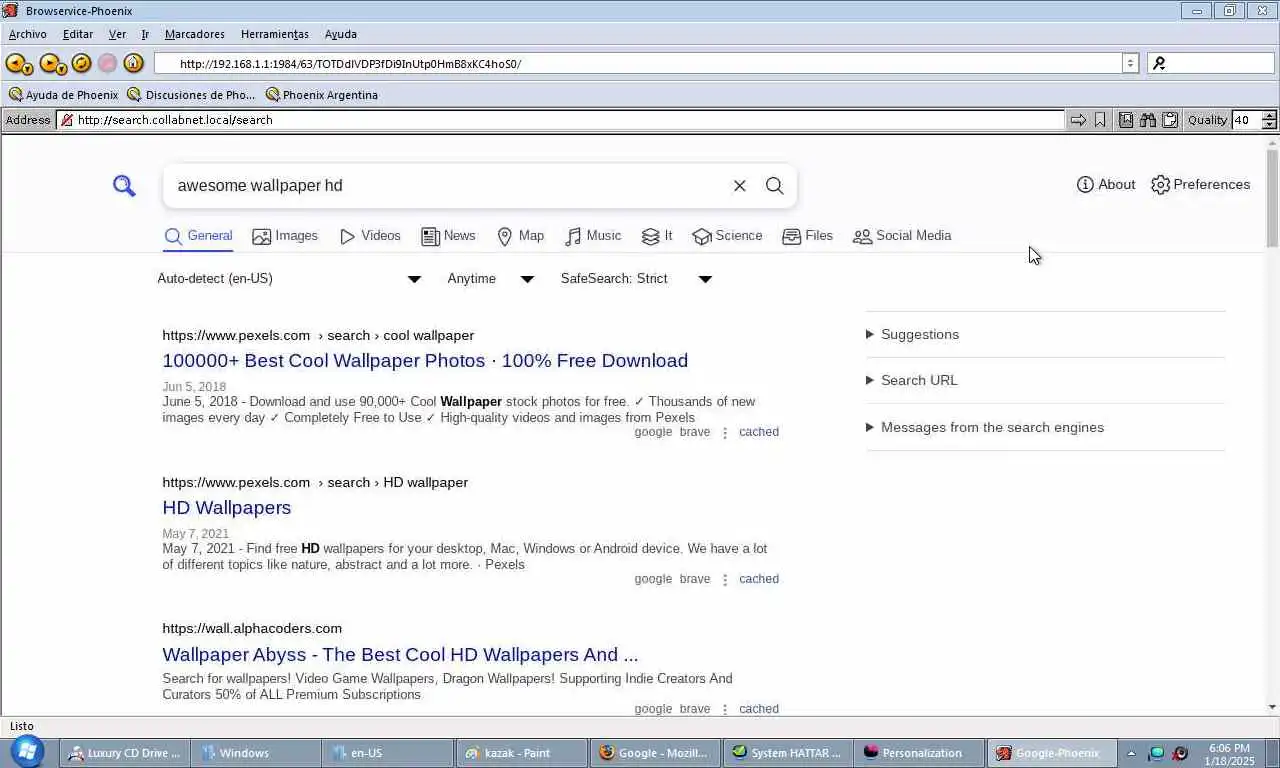Open the Editar menu
This screenshot has height=768, width=1280.
tap(78, 34)
